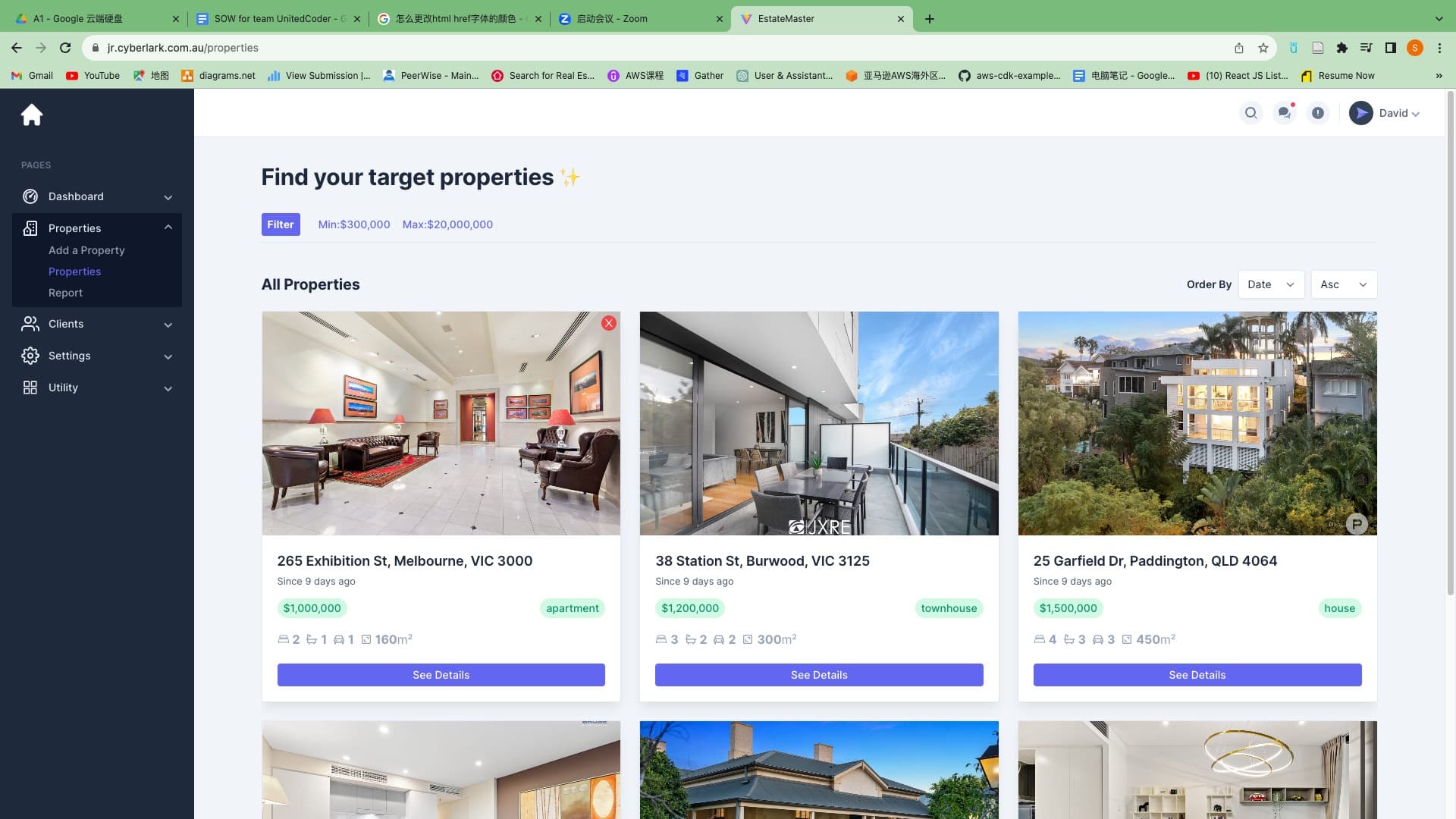See Details for 25 Garfield Dr Paddington
Viewport: 1456px width, 819px height.
point(1197,674)
